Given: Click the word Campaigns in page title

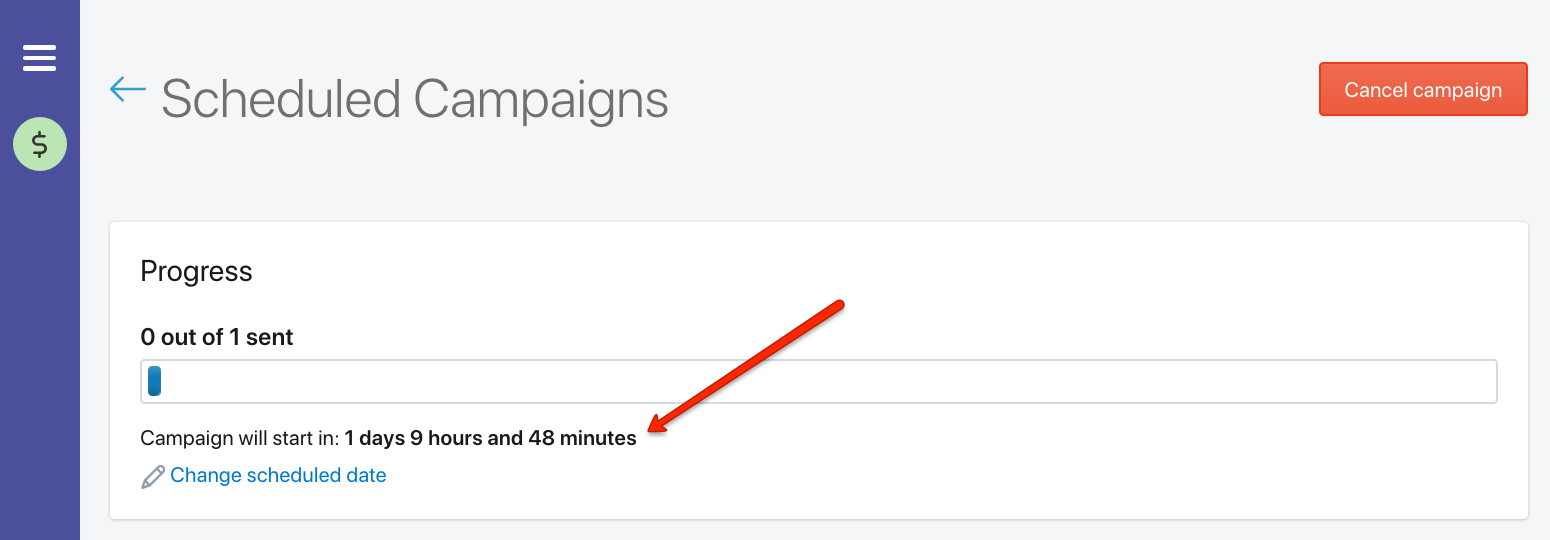Looking at the screenshot, I should (x=541, y=99).
